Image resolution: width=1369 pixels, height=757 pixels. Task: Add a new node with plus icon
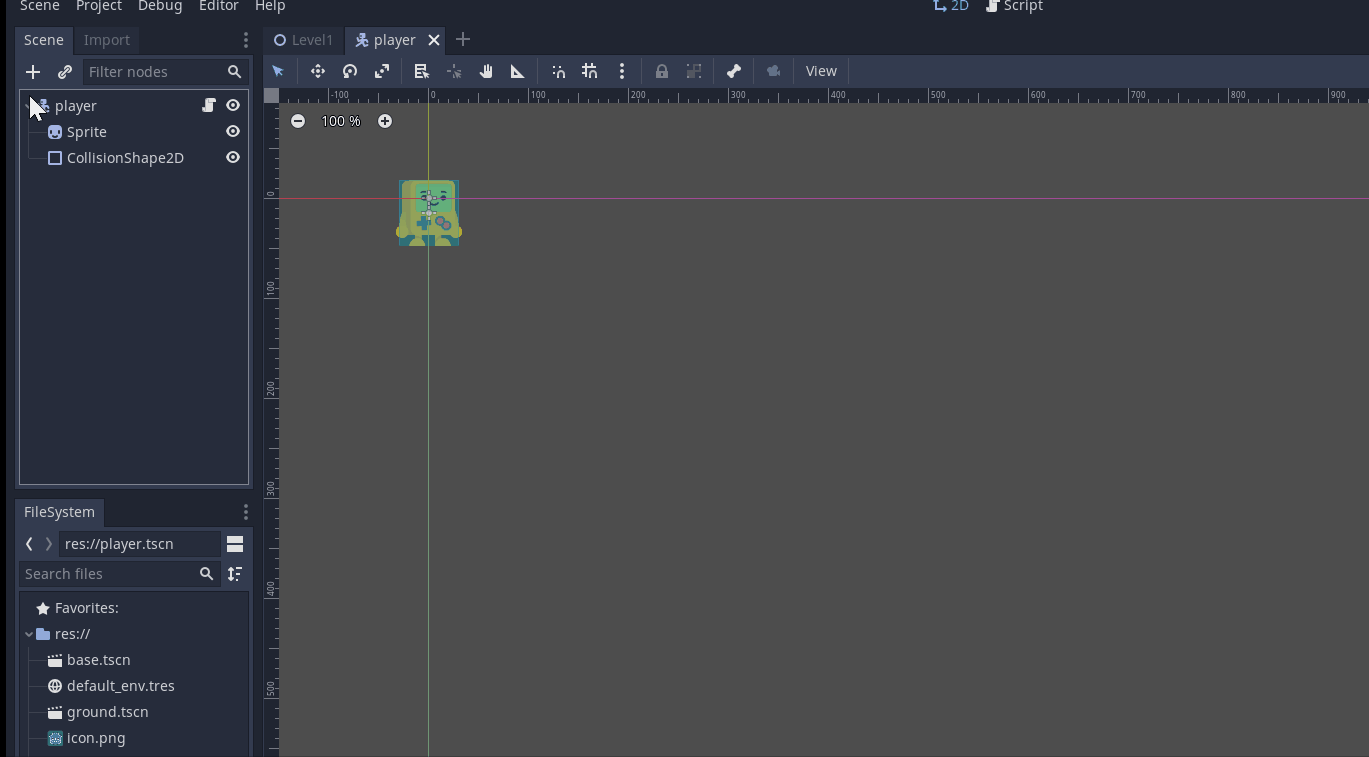(33, 72)
